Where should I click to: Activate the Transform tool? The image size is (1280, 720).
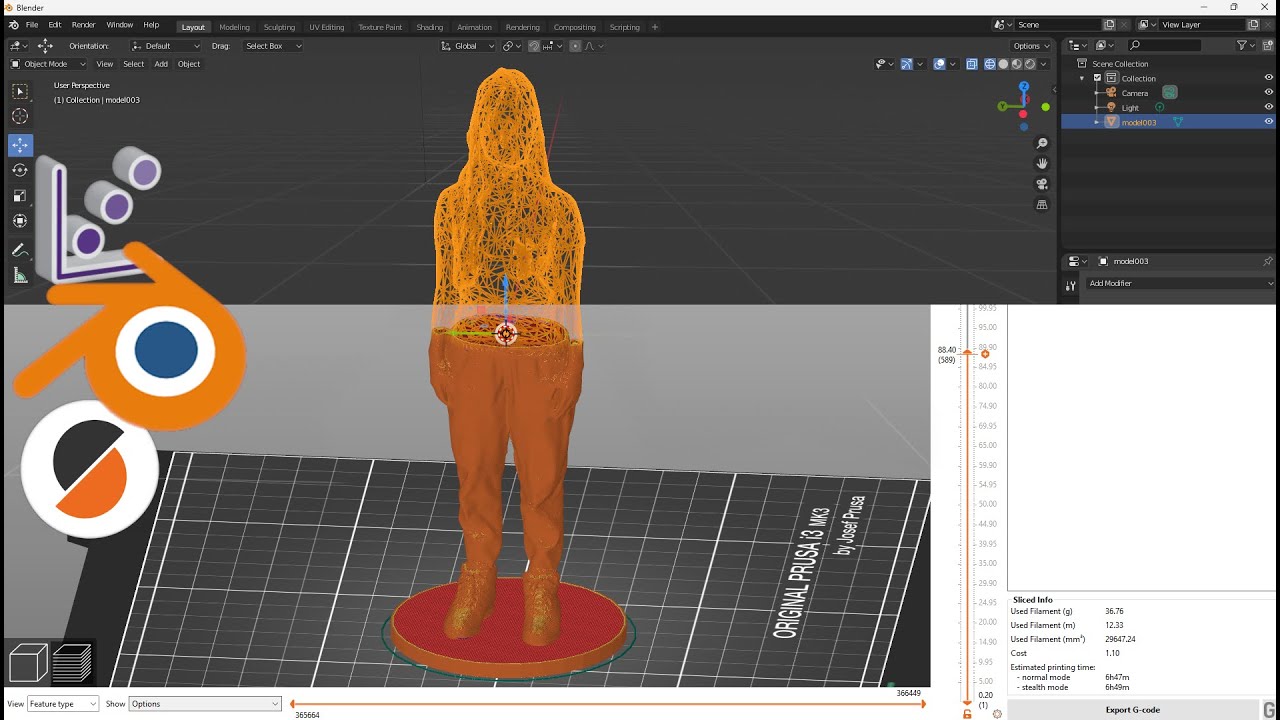[x=20, y=221]
